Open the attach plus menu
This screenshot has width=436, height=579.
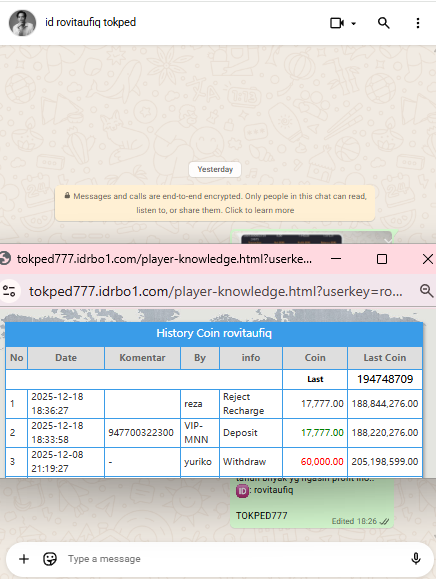(x=24, y=559)
